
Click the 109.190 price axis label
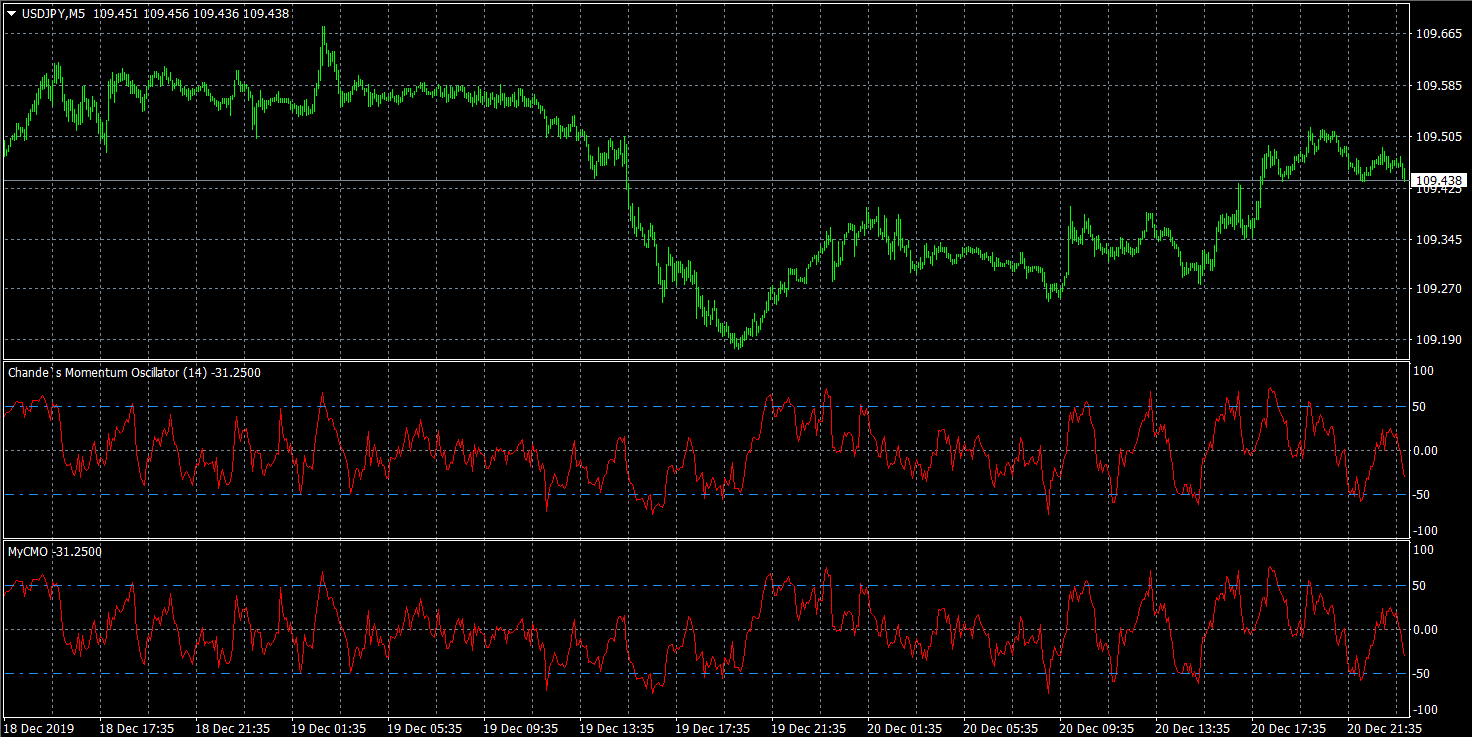(1439, 340)
